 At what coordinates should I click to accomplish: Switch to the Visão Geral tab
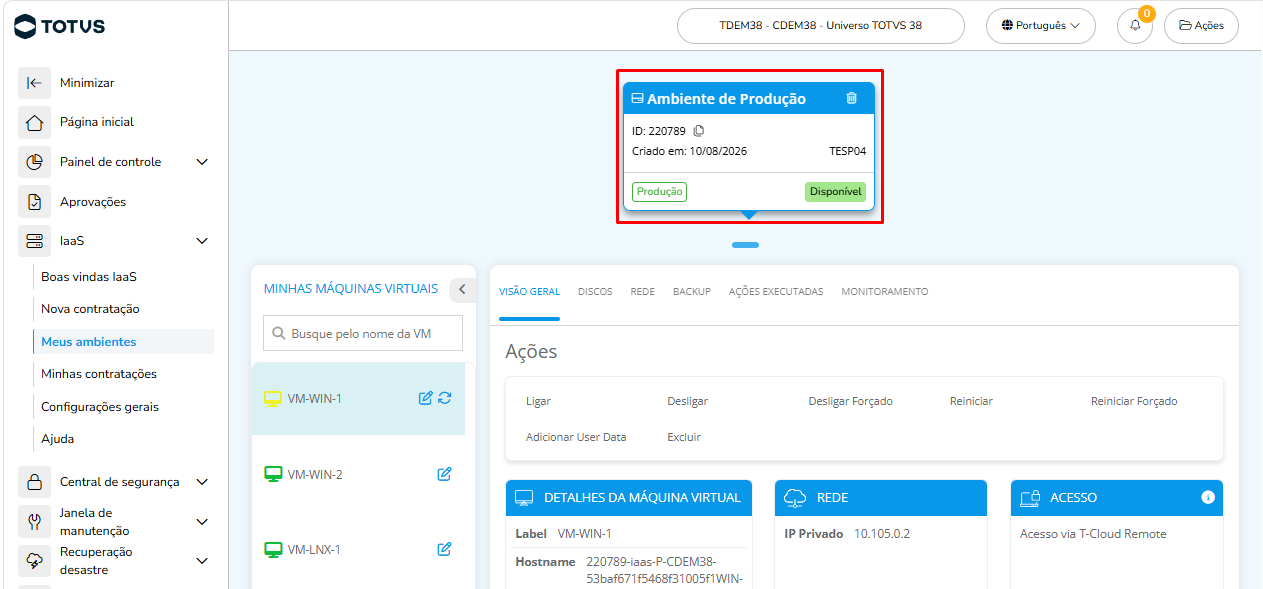click(x=529, y=292)
